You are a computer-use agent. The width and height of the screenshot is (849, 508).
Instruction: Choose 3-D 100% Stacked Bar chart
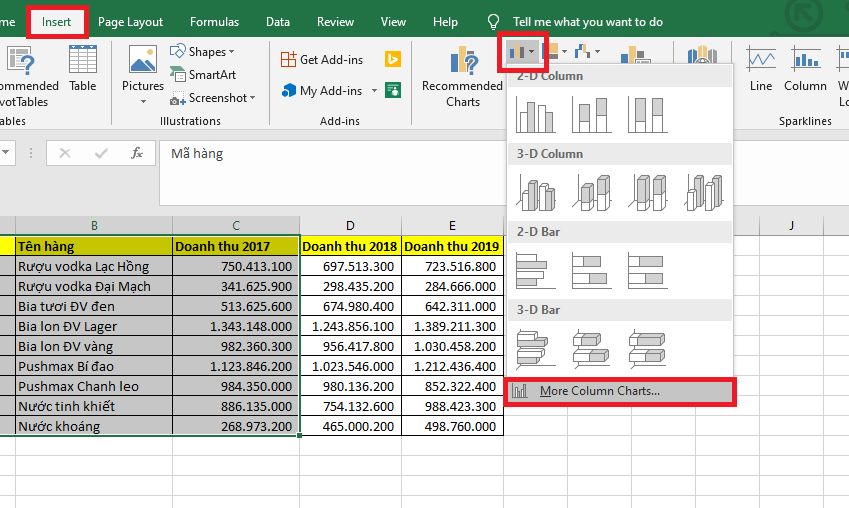coord(647,347)
